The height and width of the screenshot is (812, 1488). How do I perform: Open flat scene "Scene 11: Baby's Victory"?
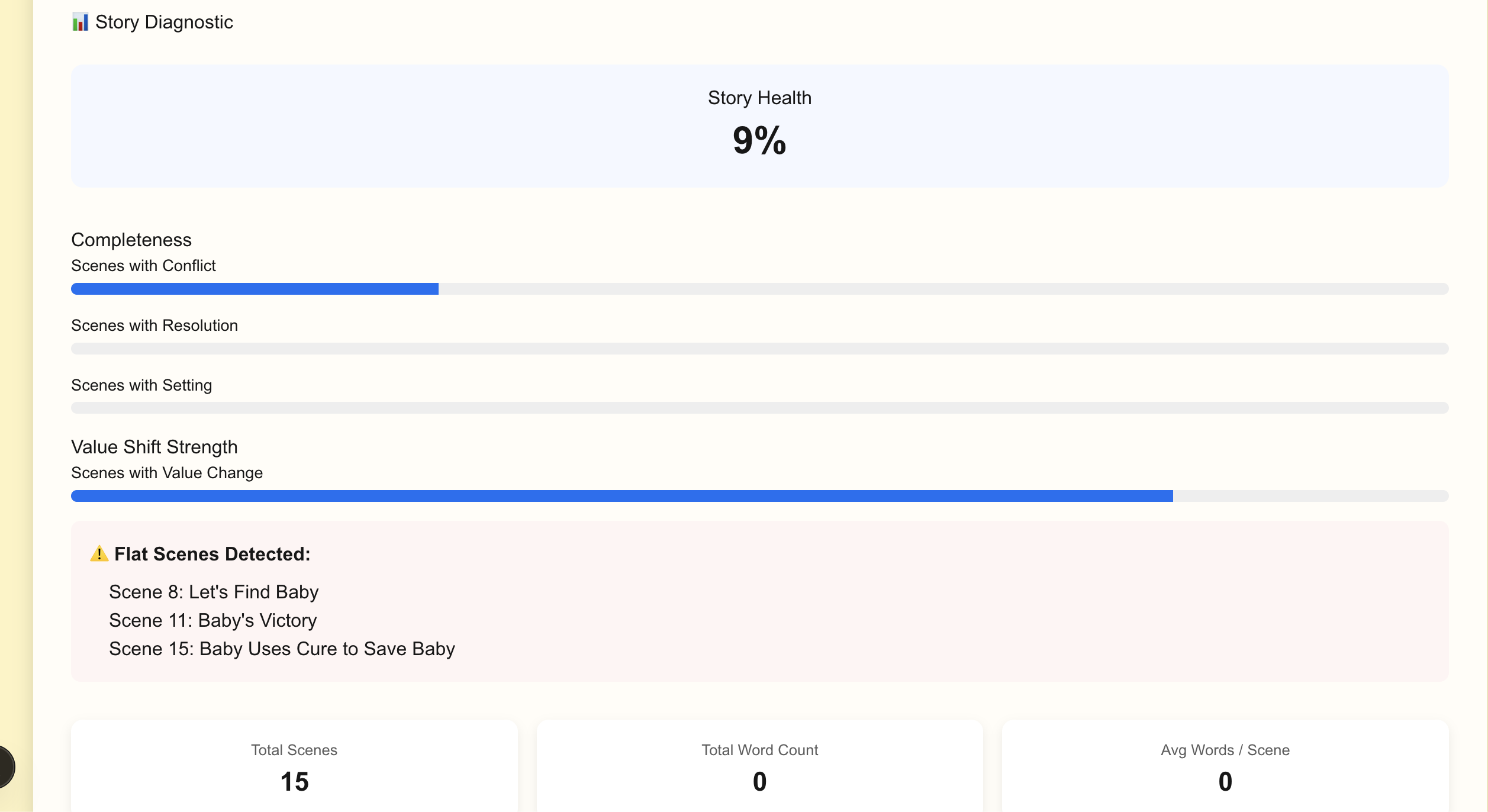[x=213, y=620]
